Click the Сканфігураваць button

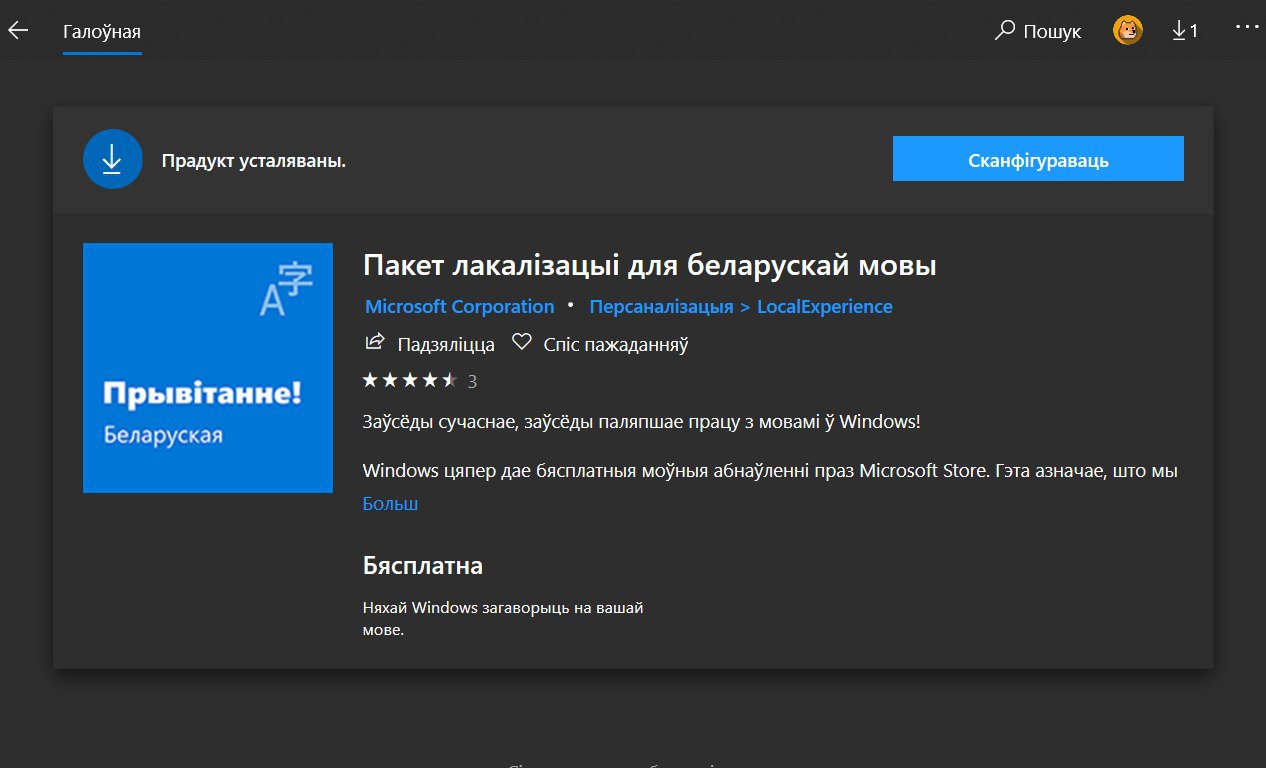[x=1038, y=159]
